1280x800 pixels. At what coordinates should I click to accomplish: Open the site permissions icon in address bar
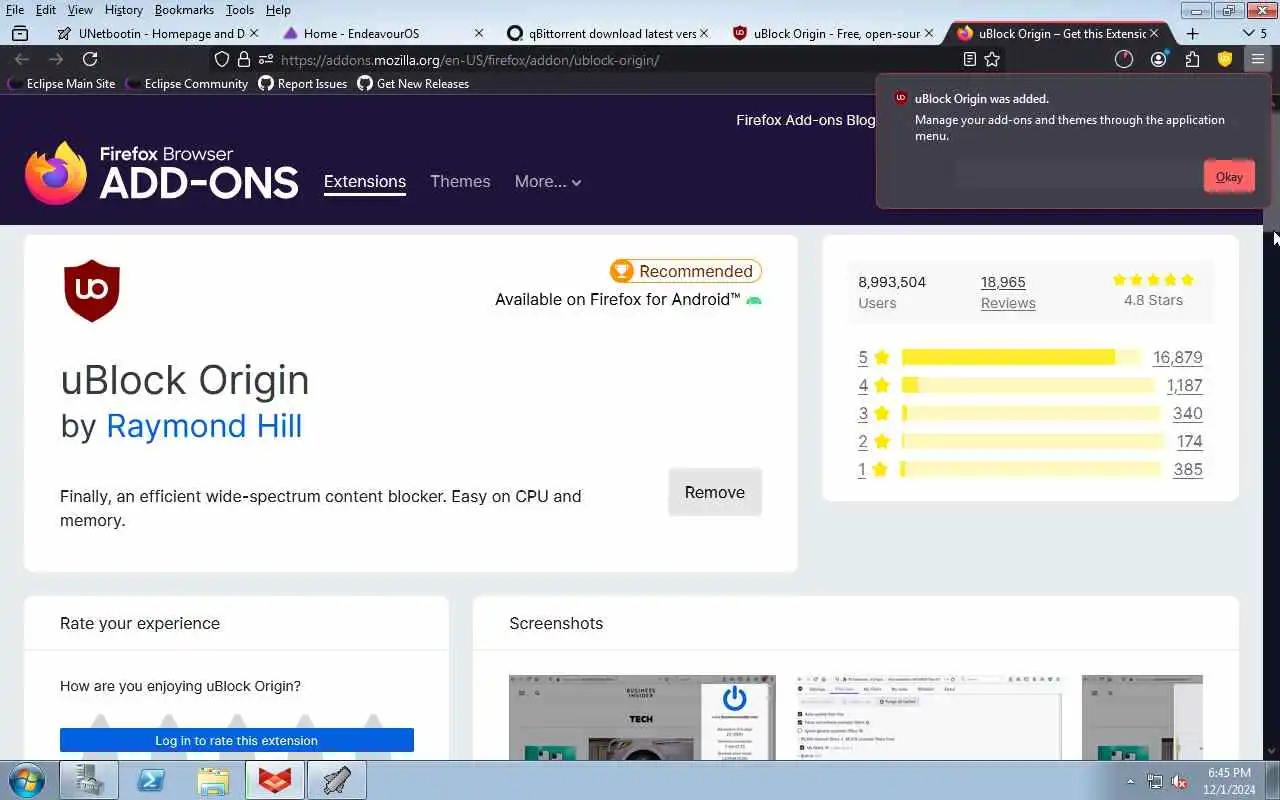tap(265, 59)
